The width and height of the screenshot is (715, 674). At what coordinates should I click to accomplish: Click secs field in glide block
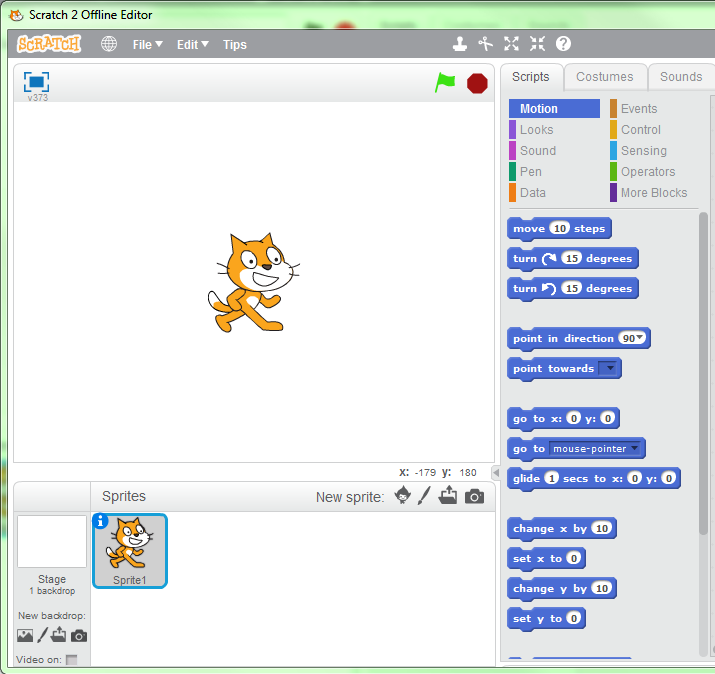coord(551,478)
